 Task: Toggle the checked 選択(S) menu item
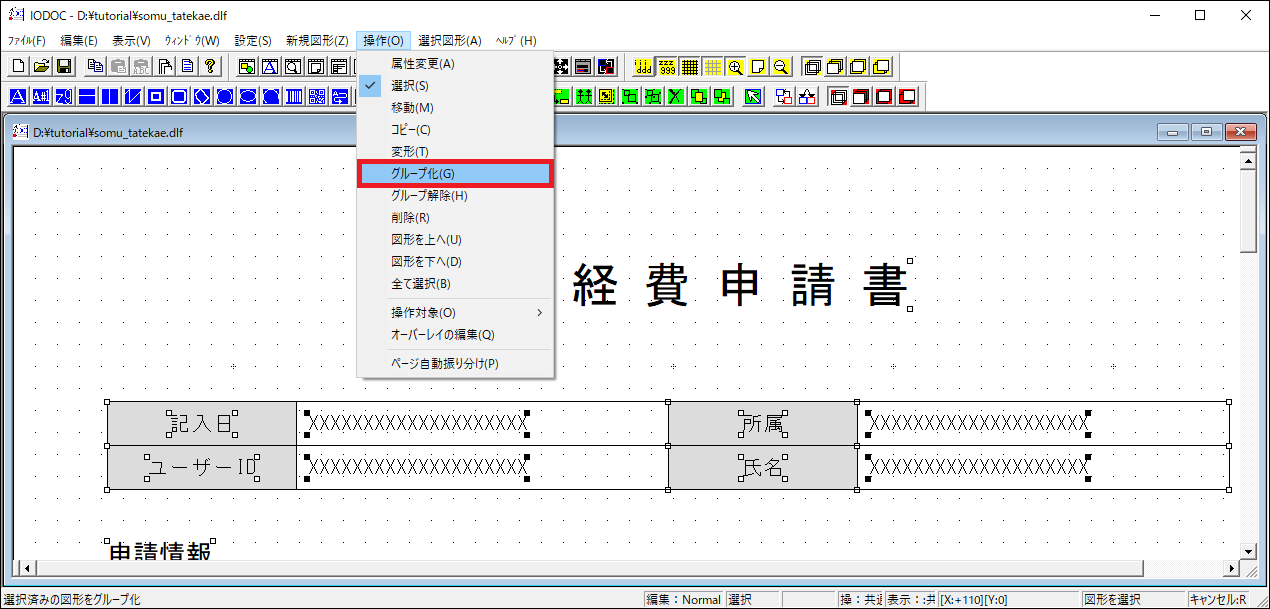coord(455,86)
